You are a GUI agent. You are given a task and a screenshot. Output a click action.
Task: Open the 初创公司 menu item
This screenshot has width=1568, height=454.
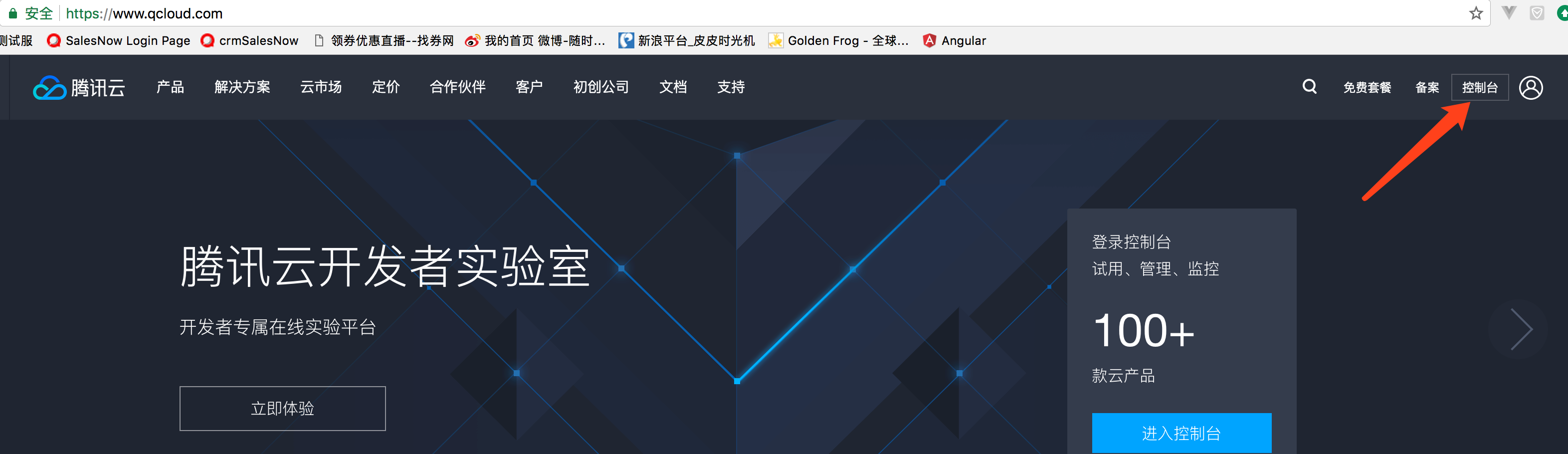(601, 87)
